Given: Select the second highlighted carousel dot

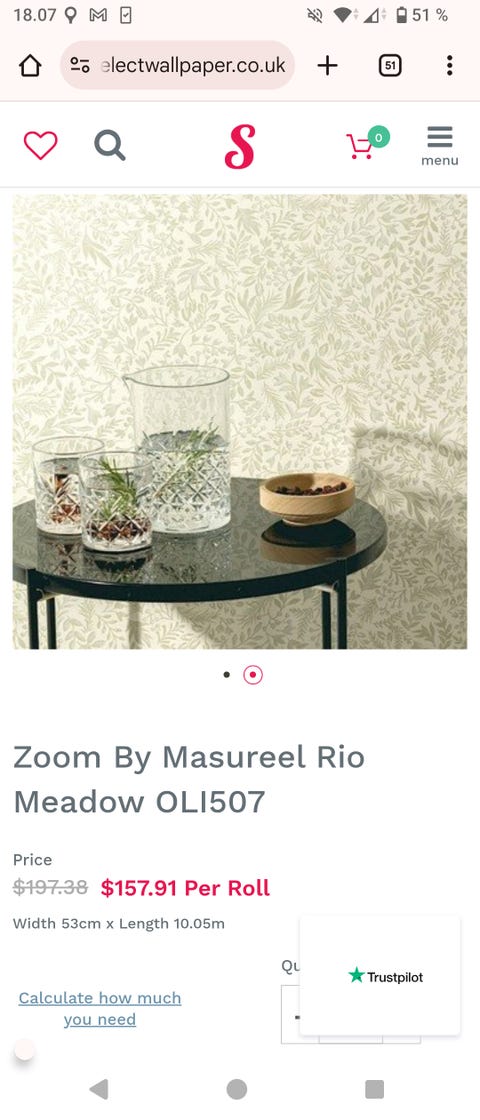Looking at the screenshot, I should click(x=253, y=674).
